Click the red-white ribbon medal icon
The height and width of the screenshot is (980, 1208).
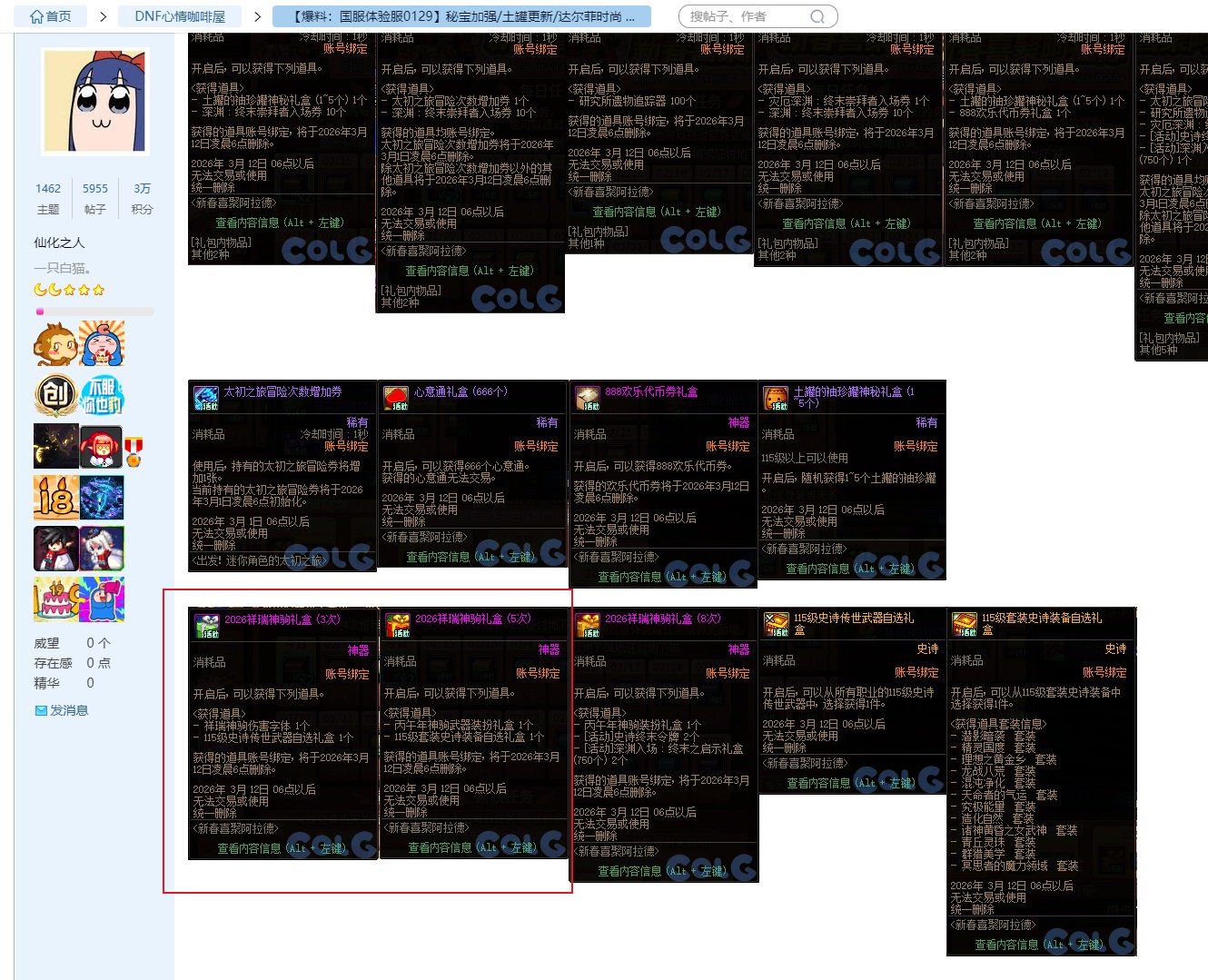point(134,450)
